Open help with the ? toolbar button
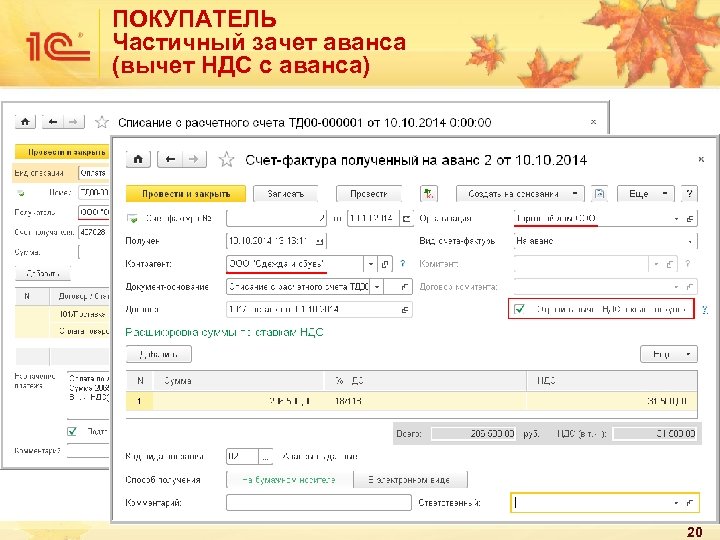720x540 pixels. (689, 194)
